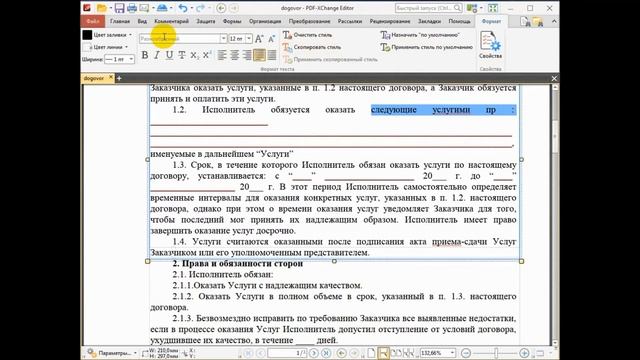640x360 pixels.
Task: Open line width (Ширина) 1 pt dropdown
Action: 131,60
